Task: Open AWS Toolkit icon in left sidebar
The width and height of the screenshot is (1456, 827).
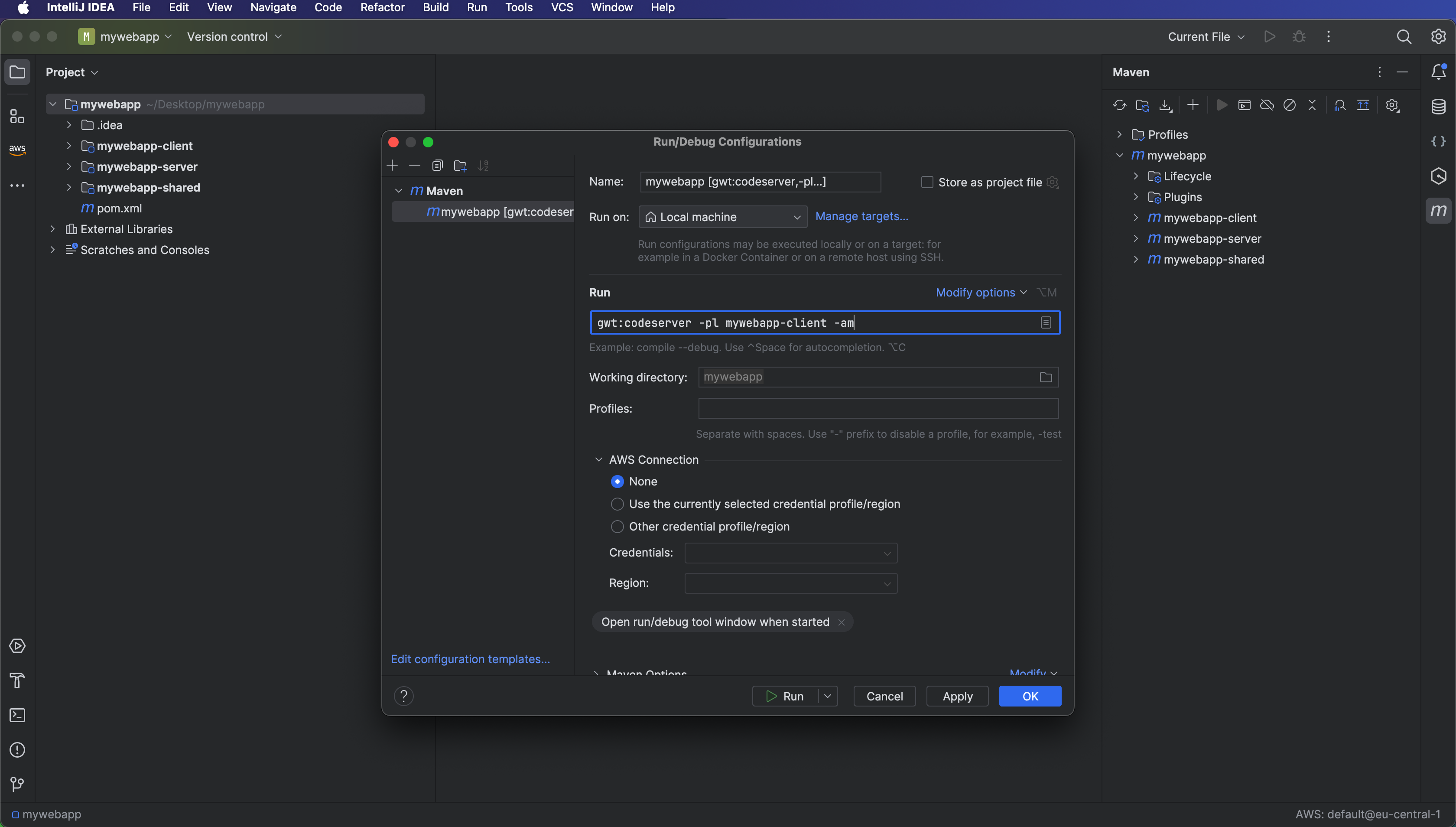Action: [x=17, y=150]
